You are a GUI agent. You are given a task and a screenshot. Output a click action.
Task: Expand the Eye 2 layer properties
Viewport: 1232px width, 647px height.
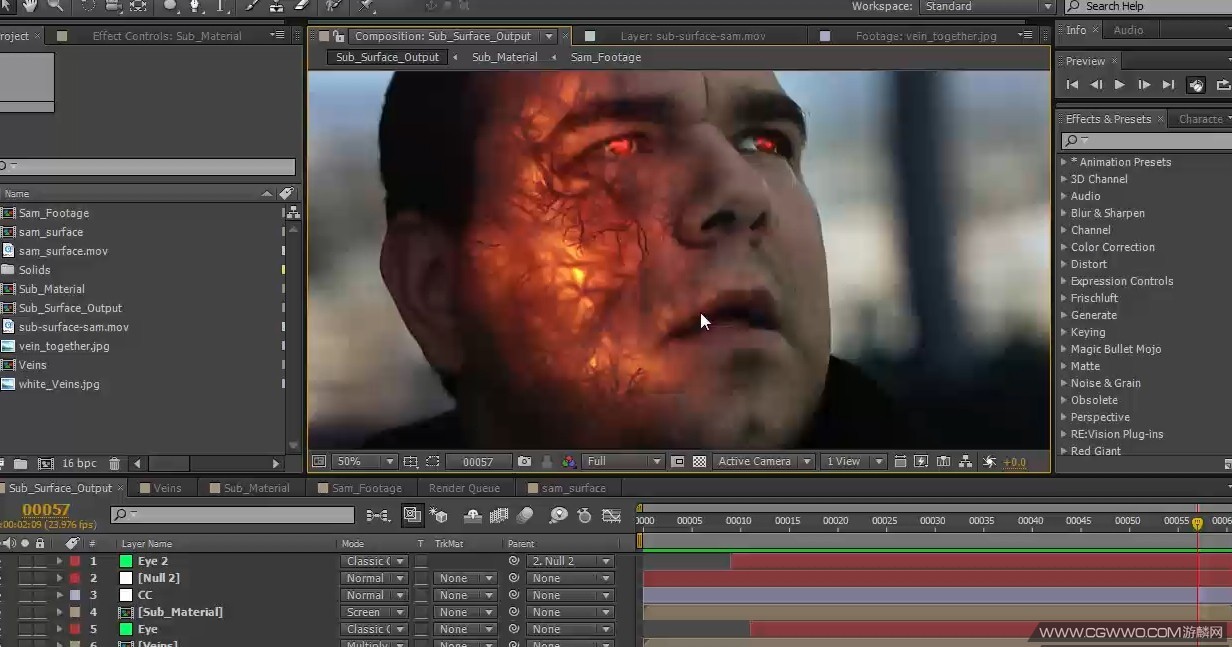pos(59,561)
